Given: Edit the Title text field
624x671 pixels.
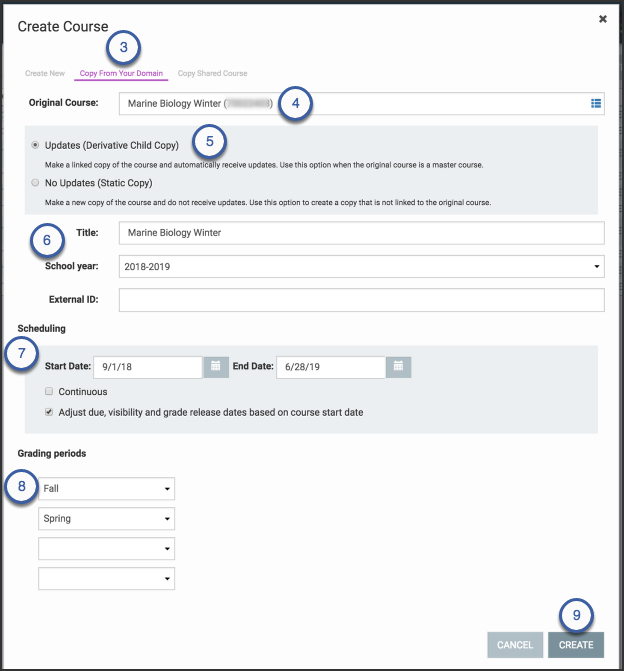Looking at the screenshot, I should pyautogui.click(x=362, y=233).
